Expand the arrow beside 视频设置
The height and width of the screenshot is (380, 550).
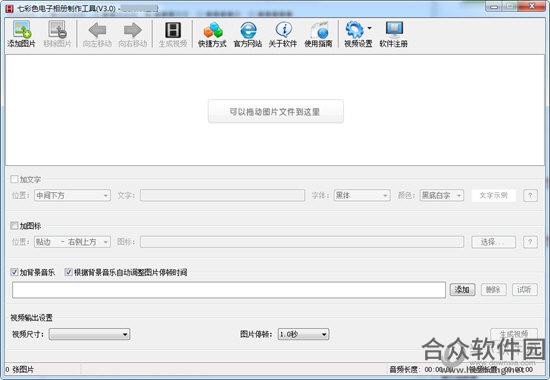point(369,28)
